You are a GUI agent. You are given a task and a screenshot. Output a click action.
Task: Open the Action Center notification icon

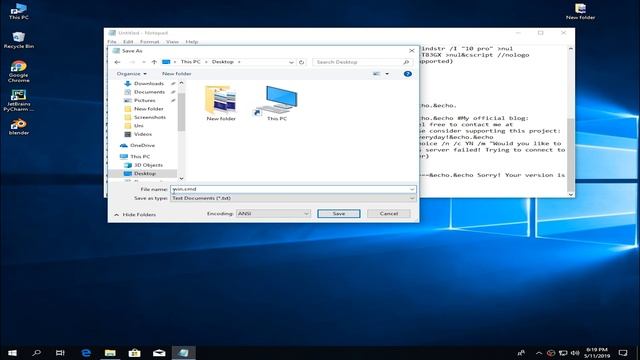point(623,353)
